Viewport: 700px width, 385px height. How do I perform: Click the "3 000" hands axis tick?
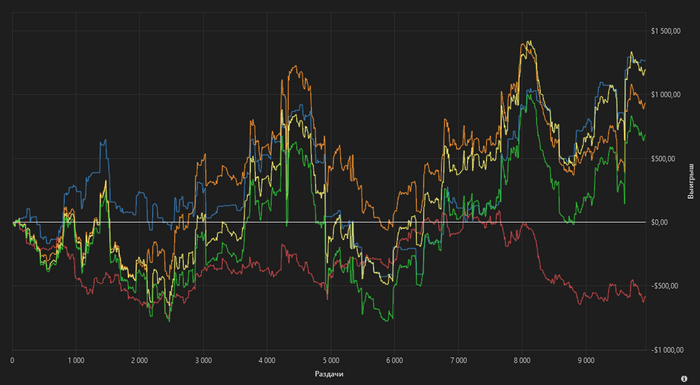tap(203, 360)
